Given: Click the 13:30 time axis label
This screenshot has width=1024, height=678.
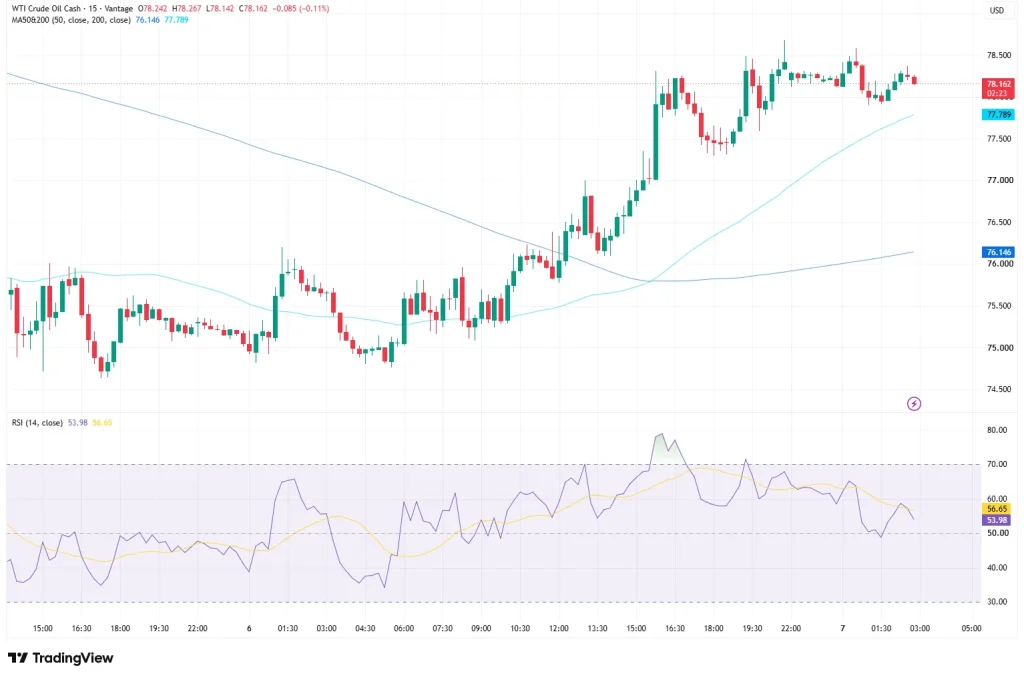Looking at the screenshot, I should coord(597,628).
